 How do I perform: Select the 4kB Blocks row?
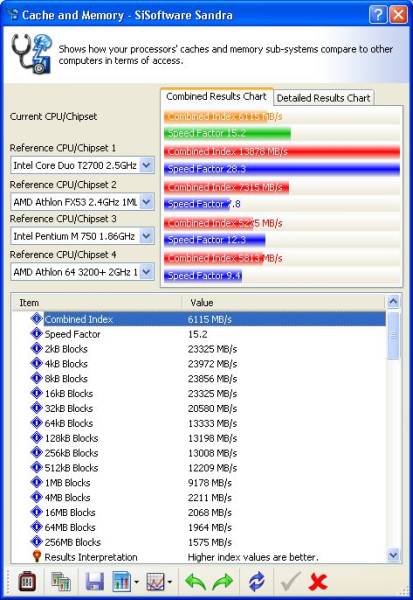click(199, 364)
